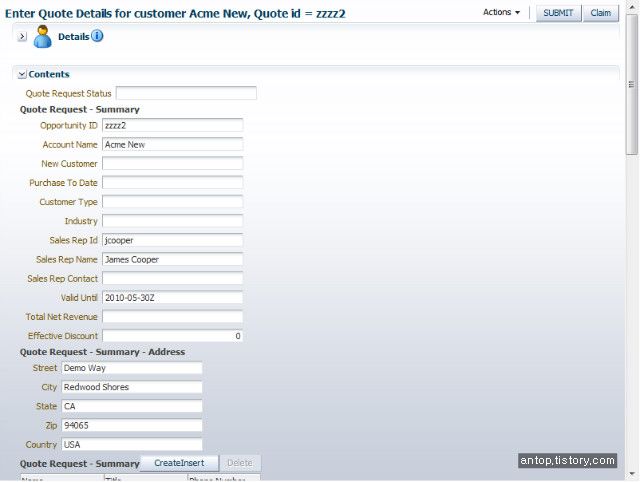Expand the Details section
This screenshot has width=640, height=482.
click(22, 36)
